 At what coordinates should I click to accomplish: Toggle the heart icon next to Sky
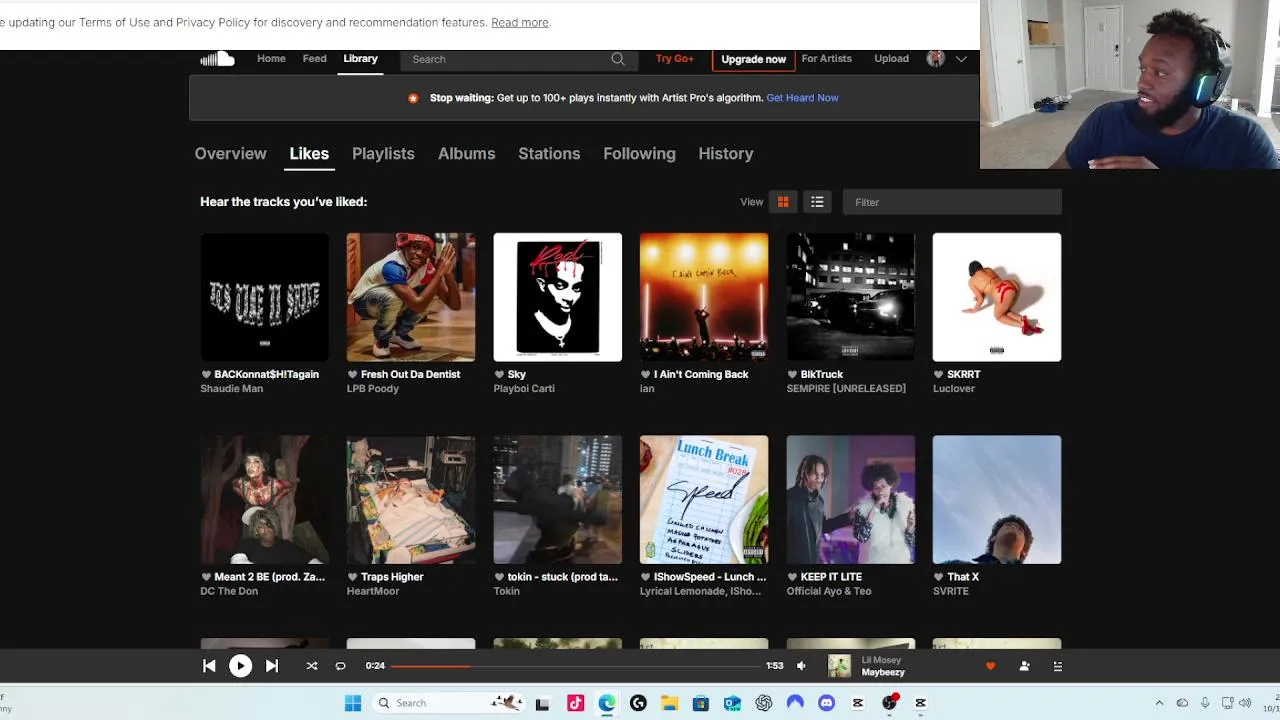point(499,375)
